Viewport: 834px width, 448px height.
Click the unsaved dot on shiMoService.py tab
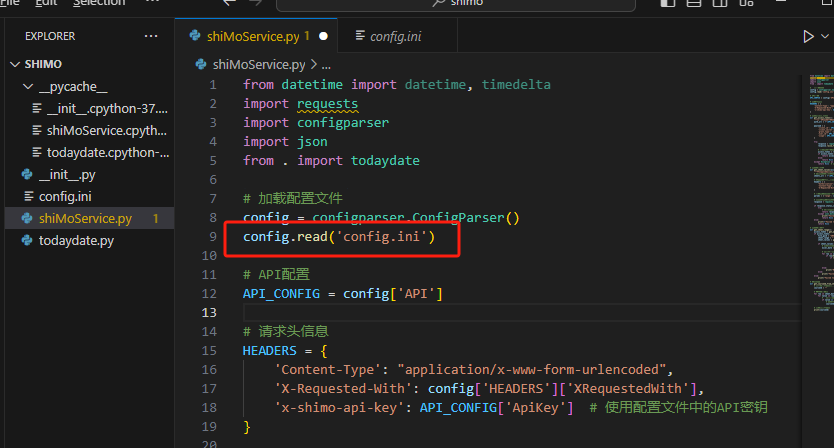(x=323, y=36)
